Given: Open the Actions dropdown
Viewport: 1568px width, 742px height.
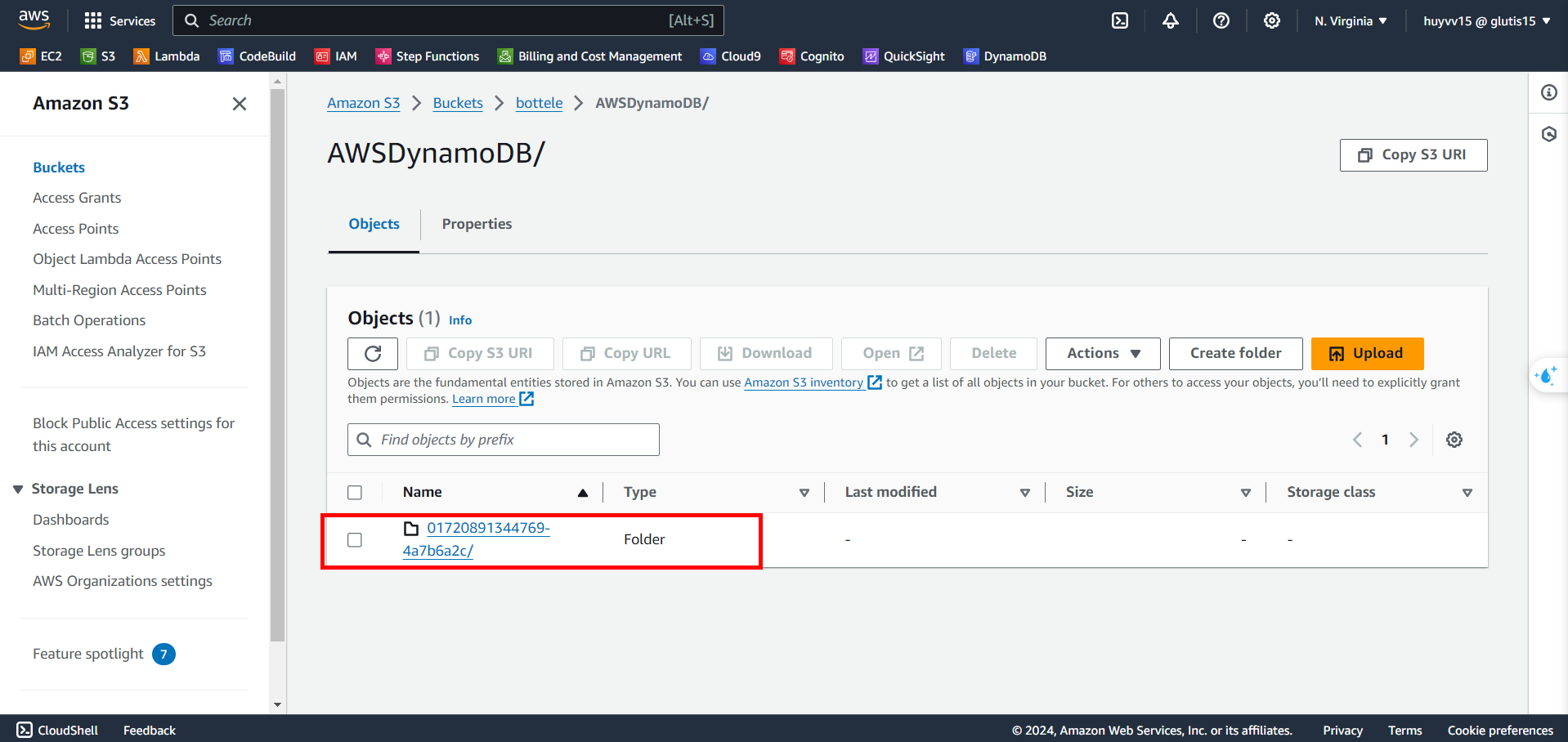Looking at the screenshot, I should tap(1103, 354).
